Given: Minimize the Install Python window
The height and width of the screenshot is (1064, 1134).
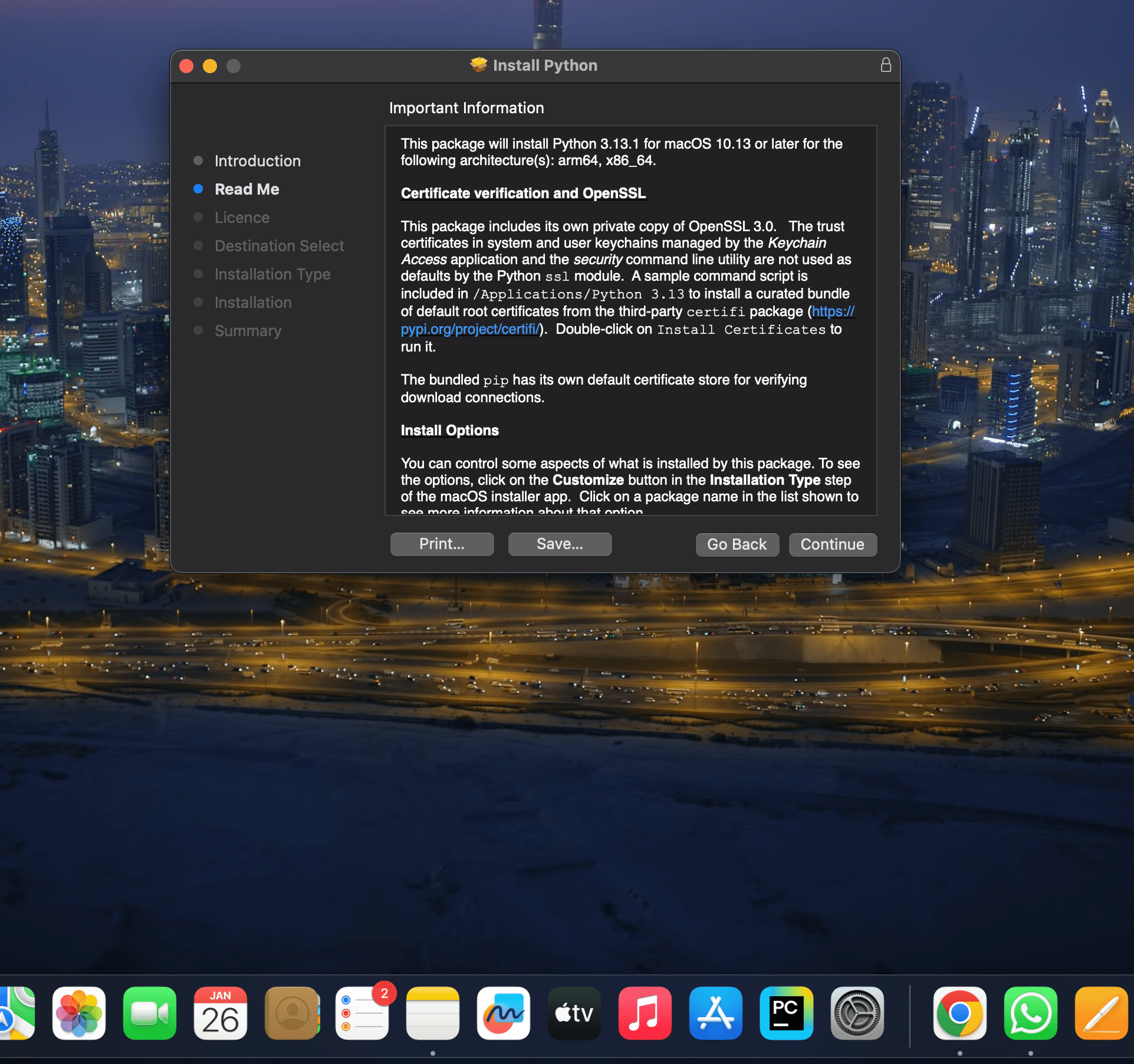Looking at the screenshot, I should tap(210, 65).
